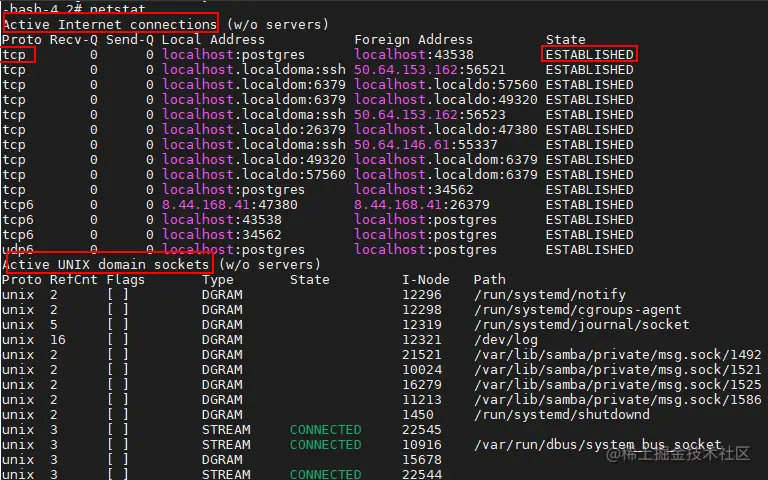This screenshot has width=768, height=480.
Task: Click DGRAM in the /dev/log row
Action: [x=222, y=340]
